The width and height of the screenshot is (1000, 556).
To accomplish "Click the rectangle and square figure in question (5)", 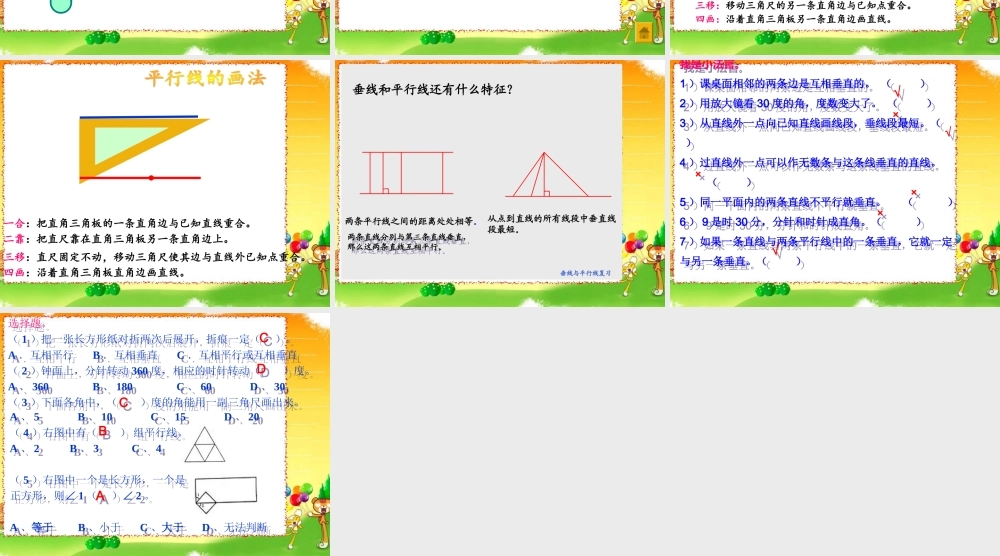I will (x=226, y=495).
